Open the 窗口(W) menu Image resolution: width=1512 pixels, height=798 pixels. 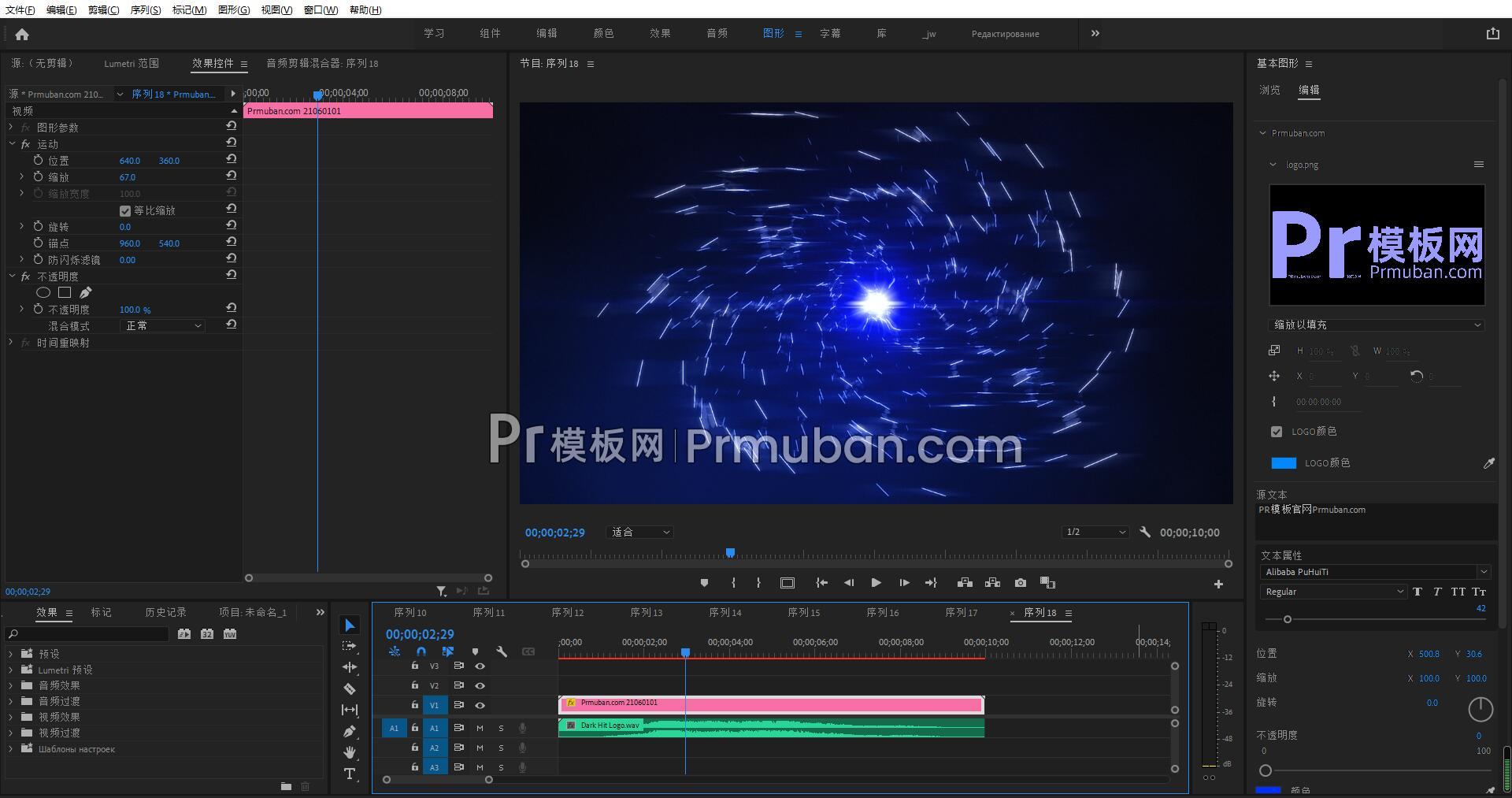[x=321, y=9]
